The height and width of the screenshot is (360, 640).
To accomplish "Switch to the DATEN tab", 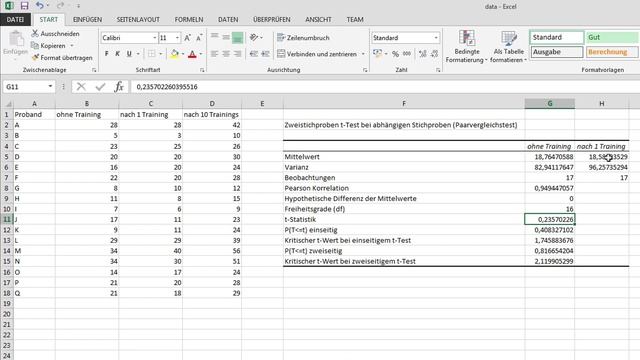I will (228, 20).
